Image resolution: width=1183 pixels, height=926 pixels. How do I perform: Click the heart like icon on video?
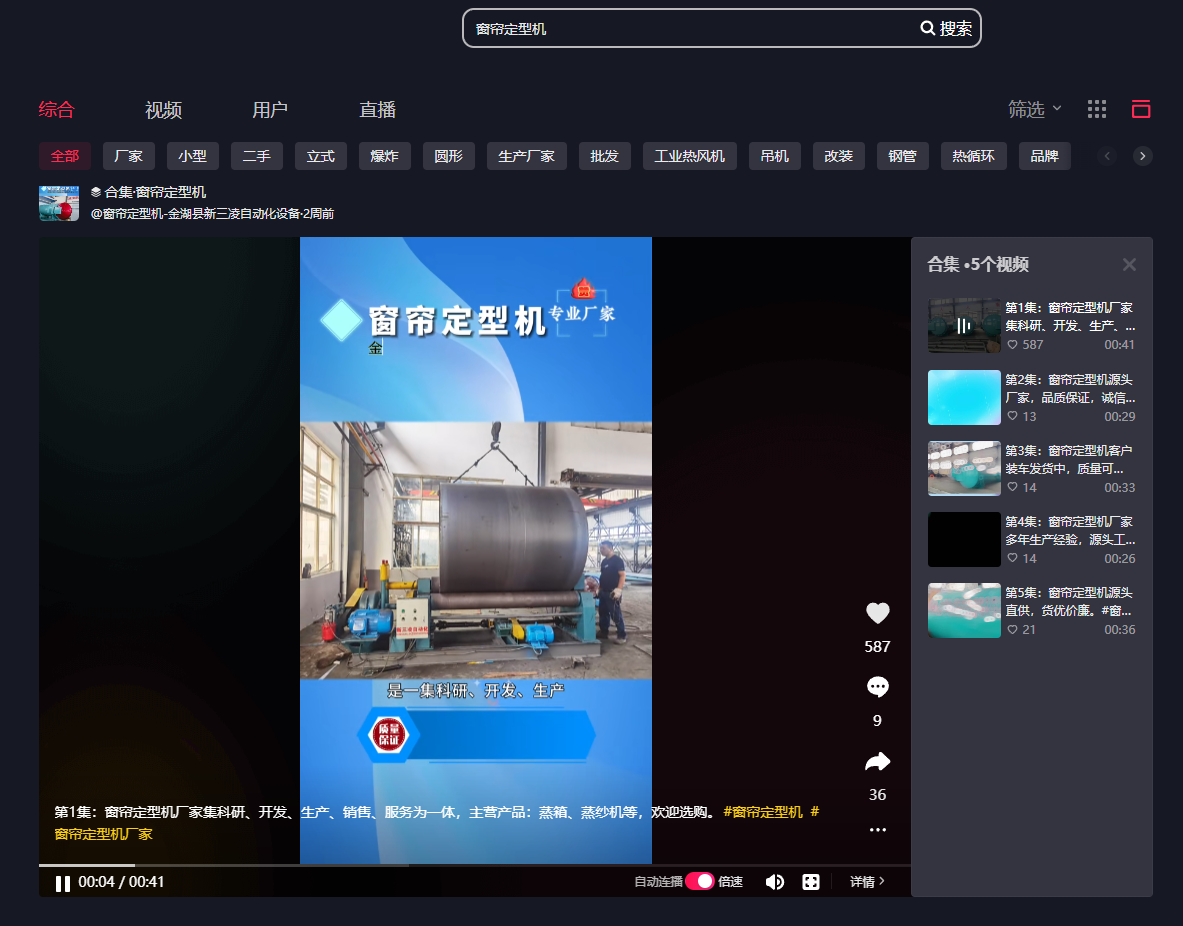coord(877,614)
